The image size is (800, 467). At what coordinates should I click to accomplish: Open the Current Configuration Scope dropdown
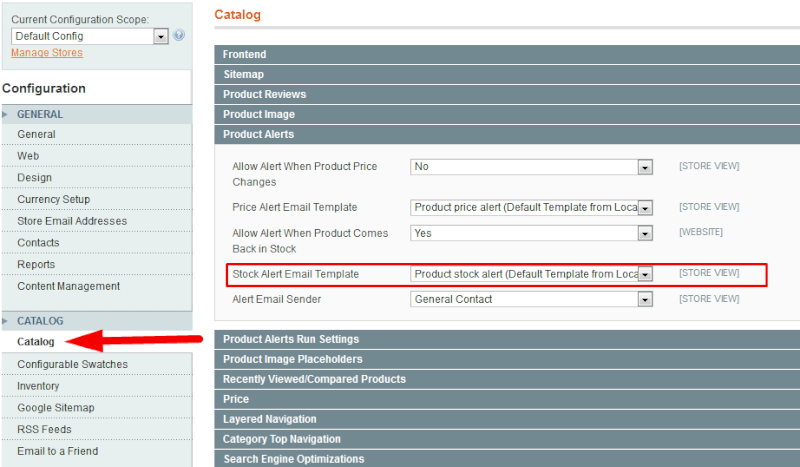point(90,36)
